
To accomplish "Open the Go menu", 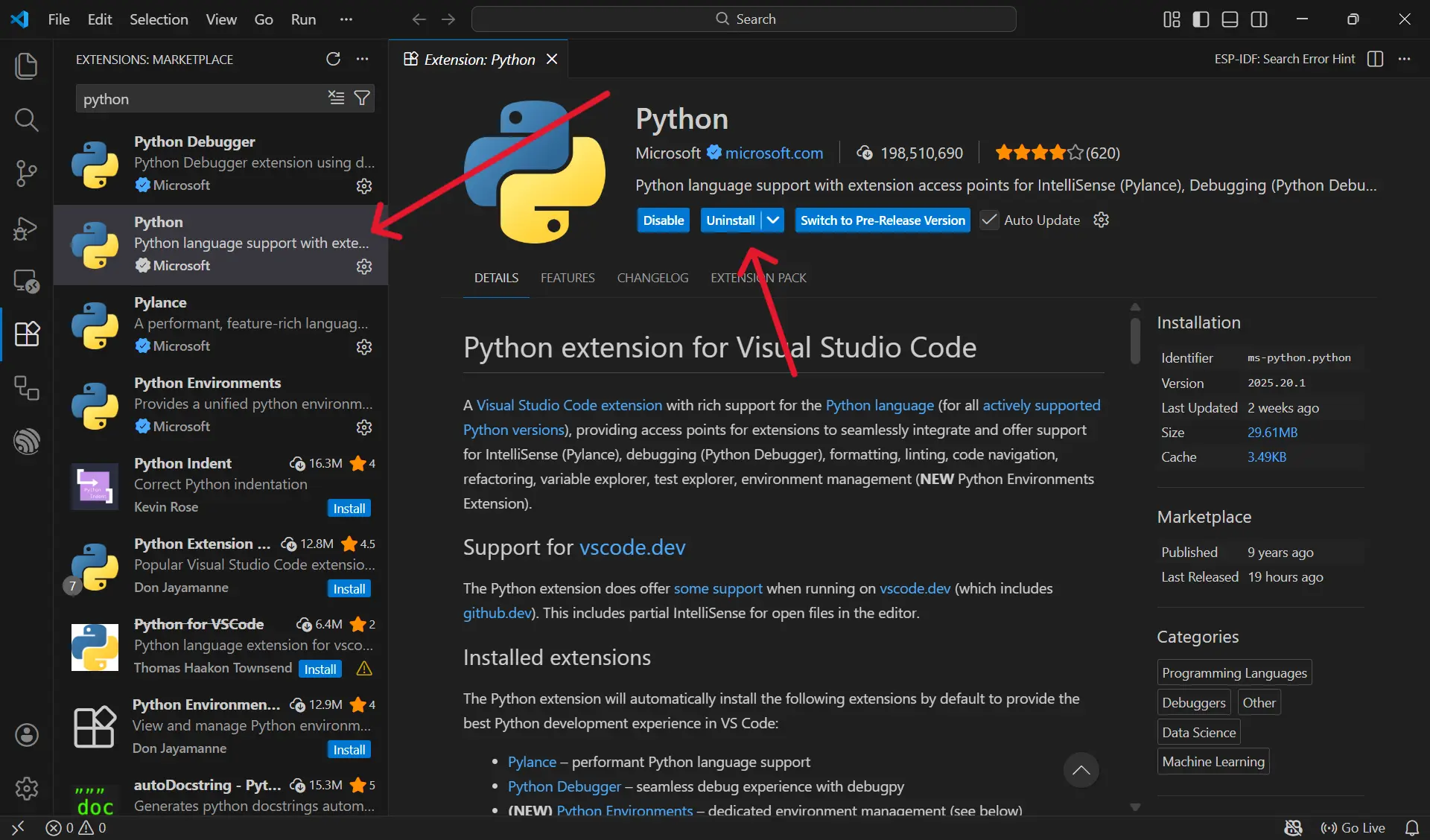I will [264, 19].
